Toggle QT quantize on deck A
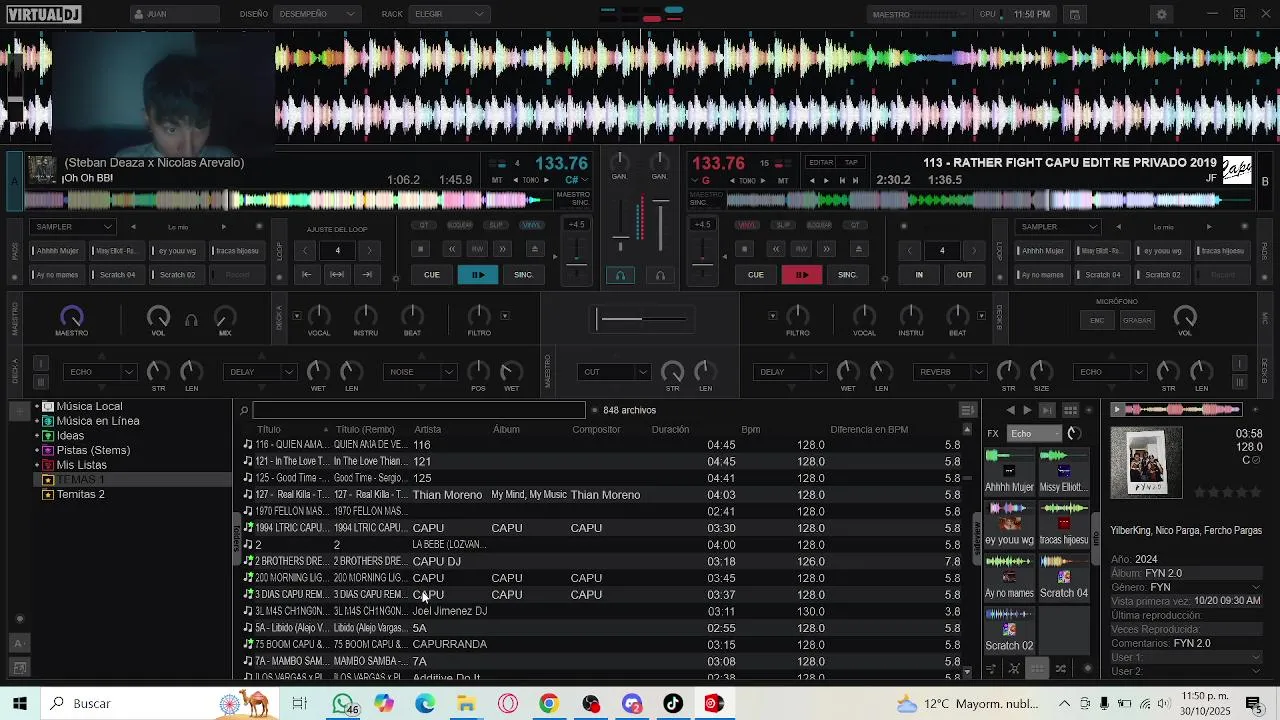Viewport: 1280px width, 720px height. point(424,226)
